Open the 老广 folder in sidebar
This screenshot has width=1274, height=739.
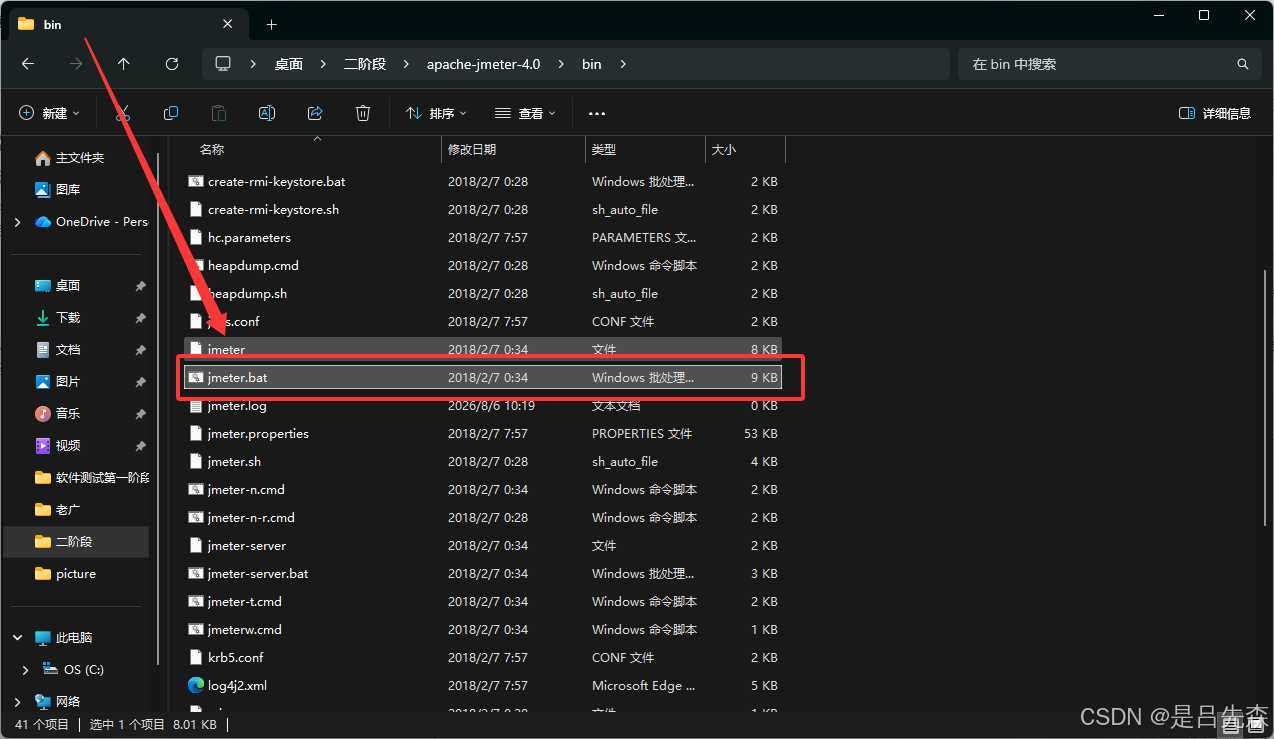point(78,510)
